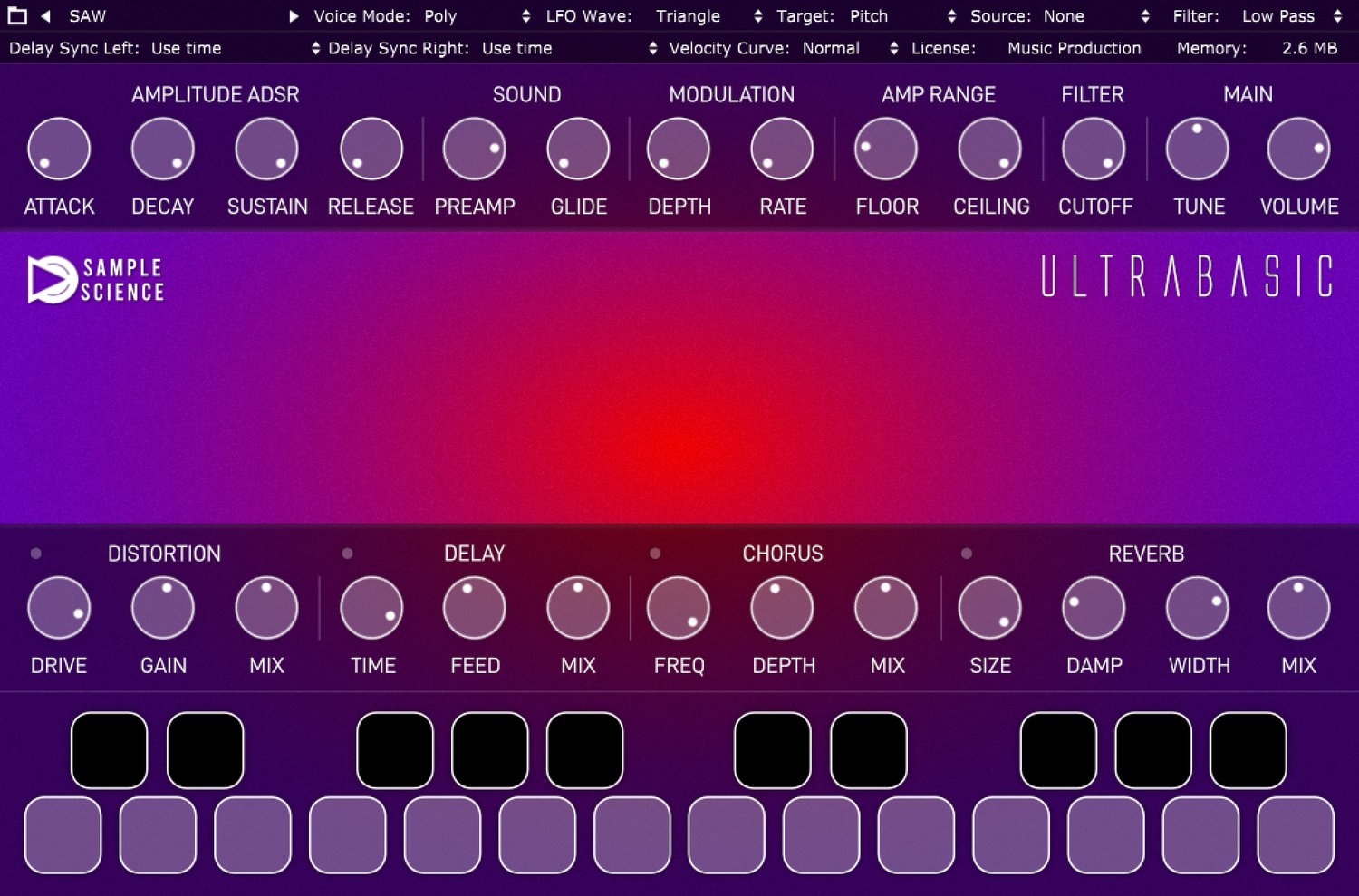Image resolution: width=1359 pixels, height=896 pixels.
Task: Click the PREAMP knob
Action: tap(475, 149)
